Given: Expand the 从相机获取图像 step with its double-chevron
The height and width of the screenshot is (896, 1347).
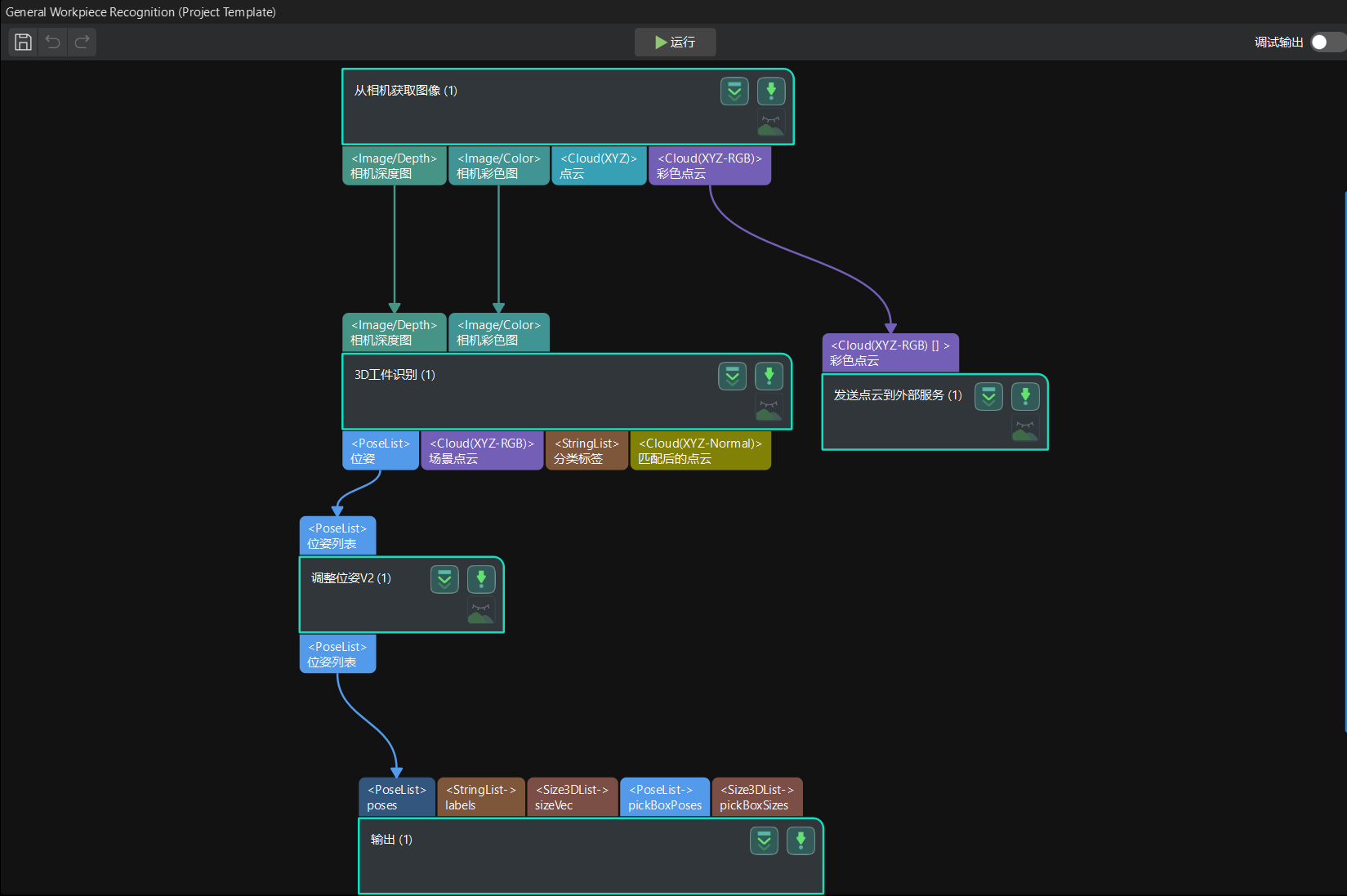Looking at the screenshot, I should 734,91.
